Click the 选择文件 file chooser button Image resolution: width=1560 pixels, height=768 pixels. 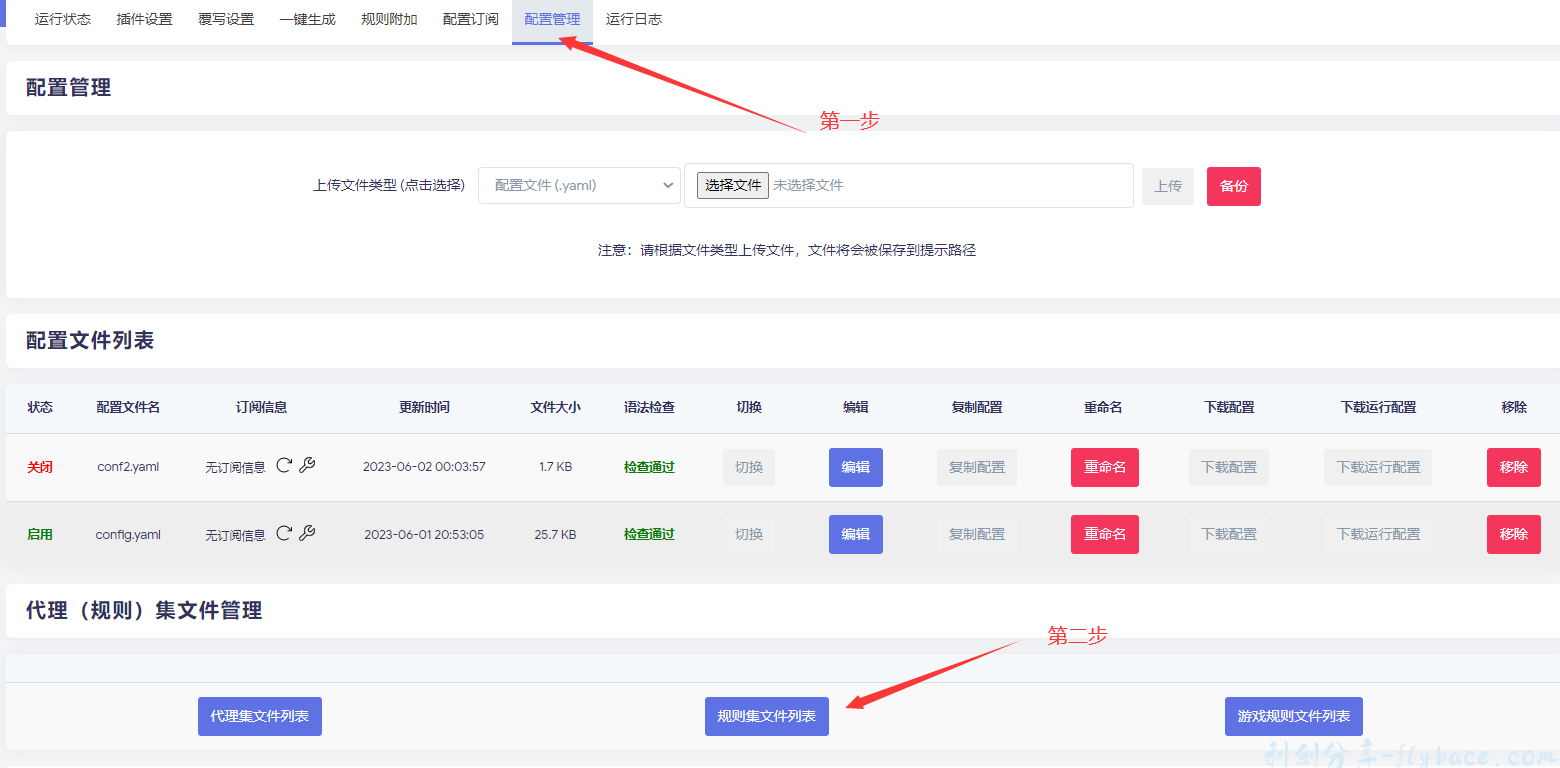[732, 185]
